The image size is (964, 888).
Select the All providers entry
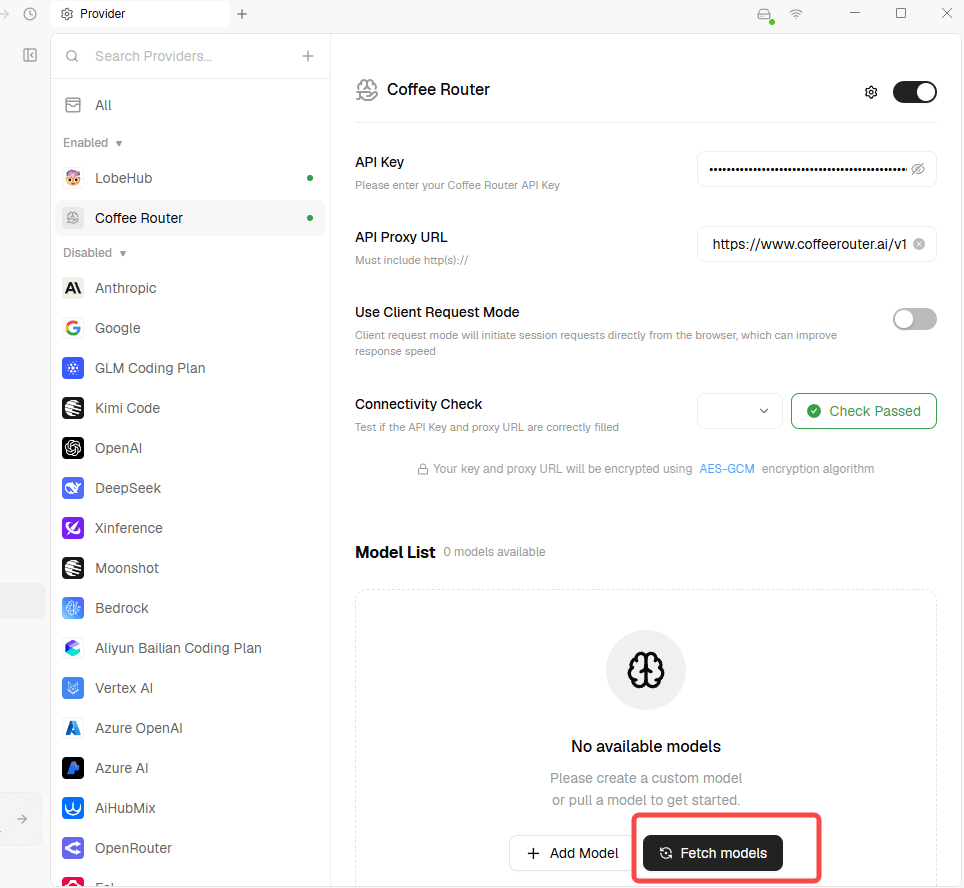[190, 105]
